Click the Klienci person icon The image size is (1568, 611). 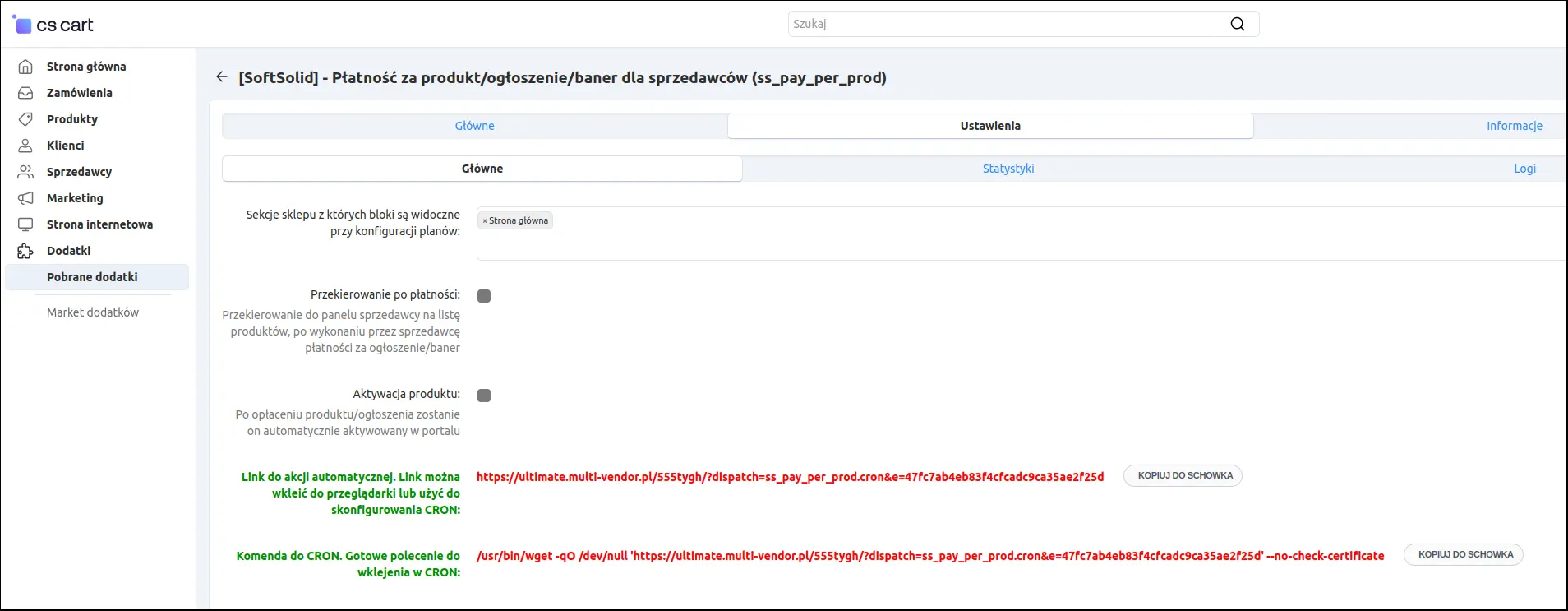[25, 146]
